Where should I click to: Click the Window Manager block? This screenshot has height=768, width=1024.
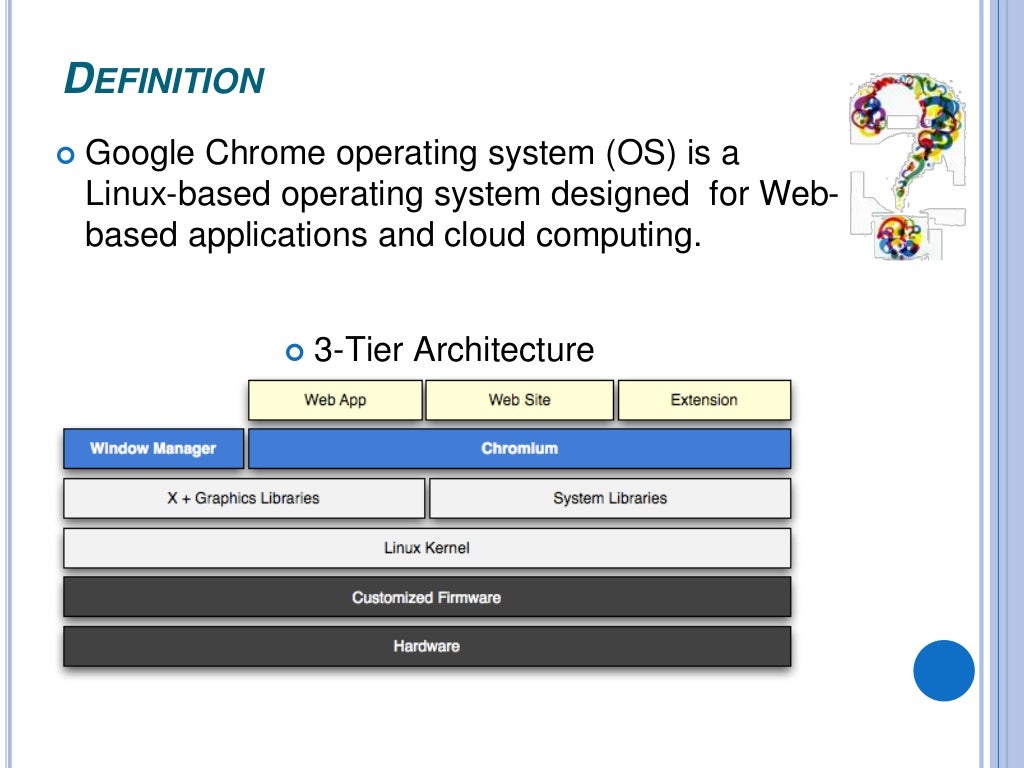click(x=153, y=449)
